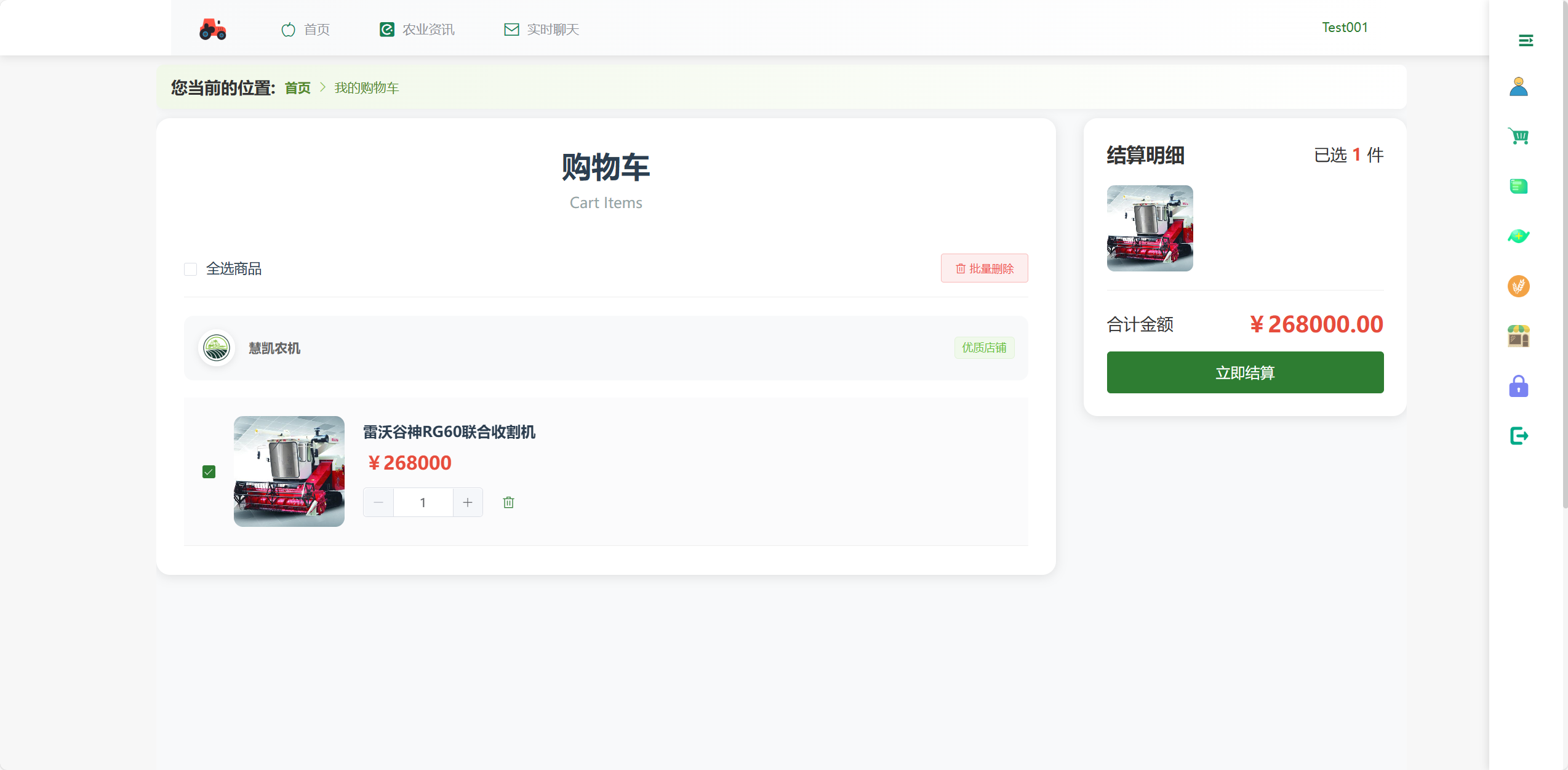The image size is (1568, 770).
Task: Go to 实时聊天 live chat
Action: [542, 30]
